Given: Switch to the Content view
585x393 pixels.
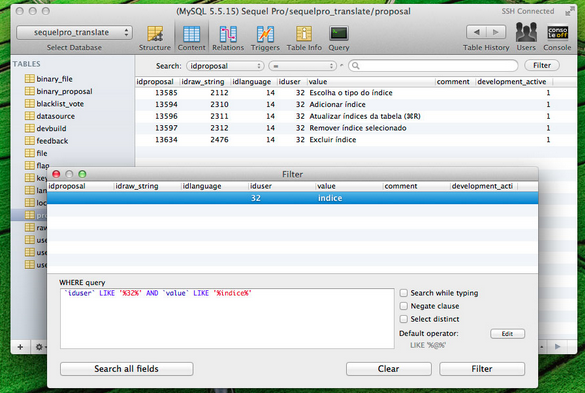Looking at the screenshot, I should click(191, 38).
